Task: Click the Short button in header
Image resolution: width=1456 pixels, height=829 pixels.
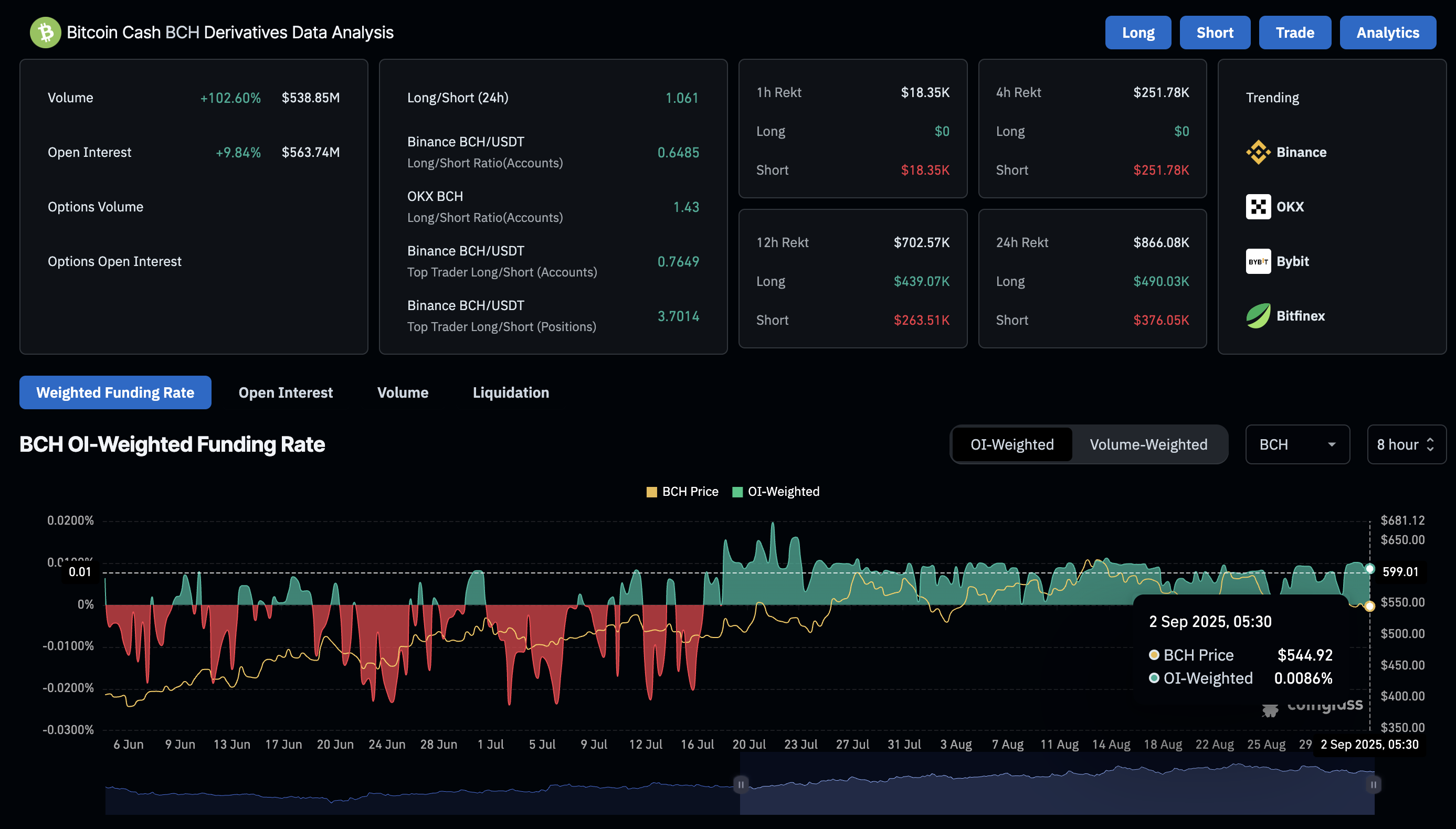Action: [x=1215, y=33]
